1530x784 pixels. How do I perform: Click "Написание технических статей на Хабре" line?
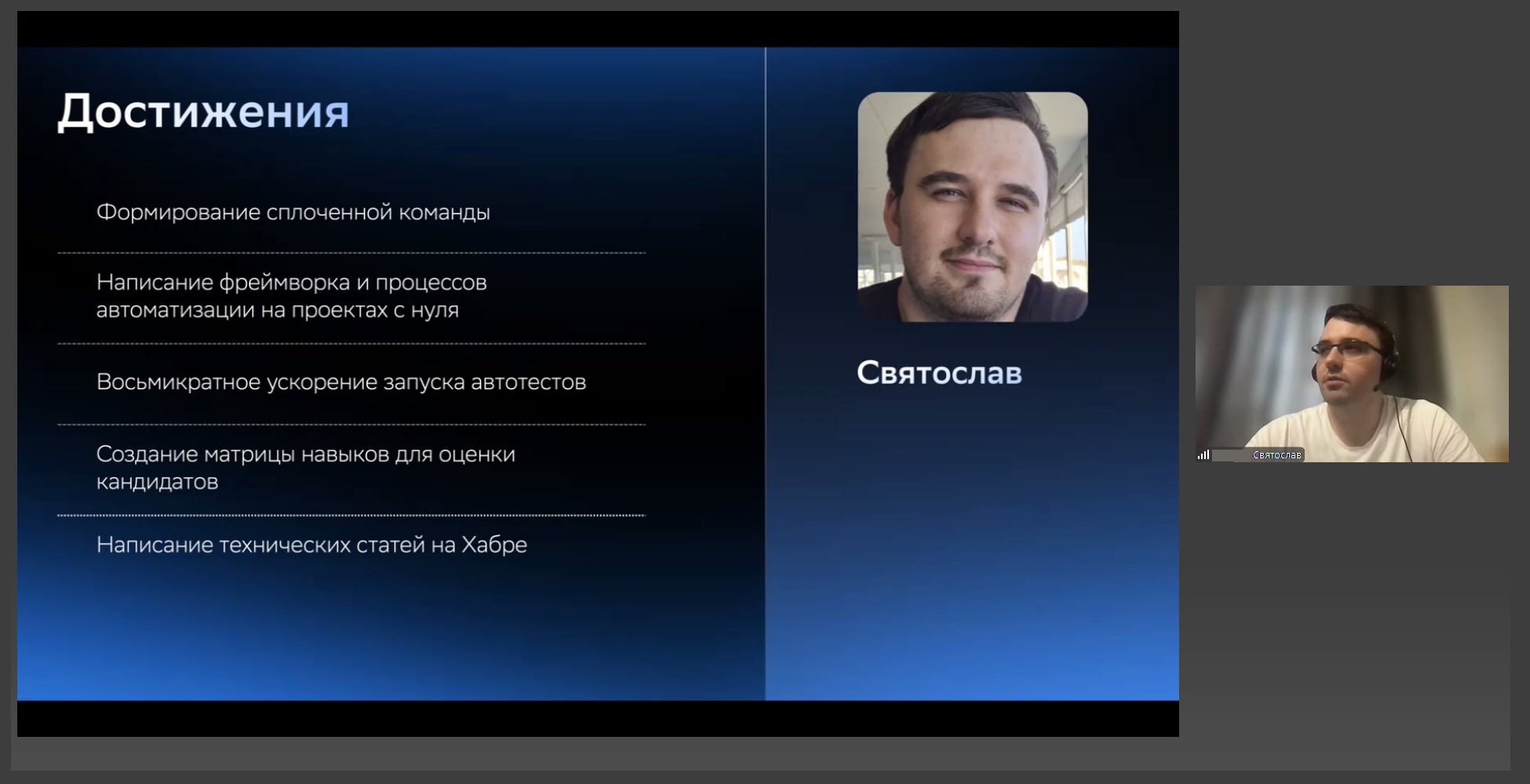point(312,545)
